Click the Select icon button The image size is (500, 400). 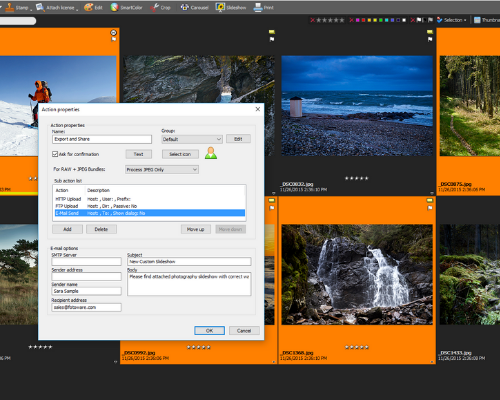tap(180, 154)
